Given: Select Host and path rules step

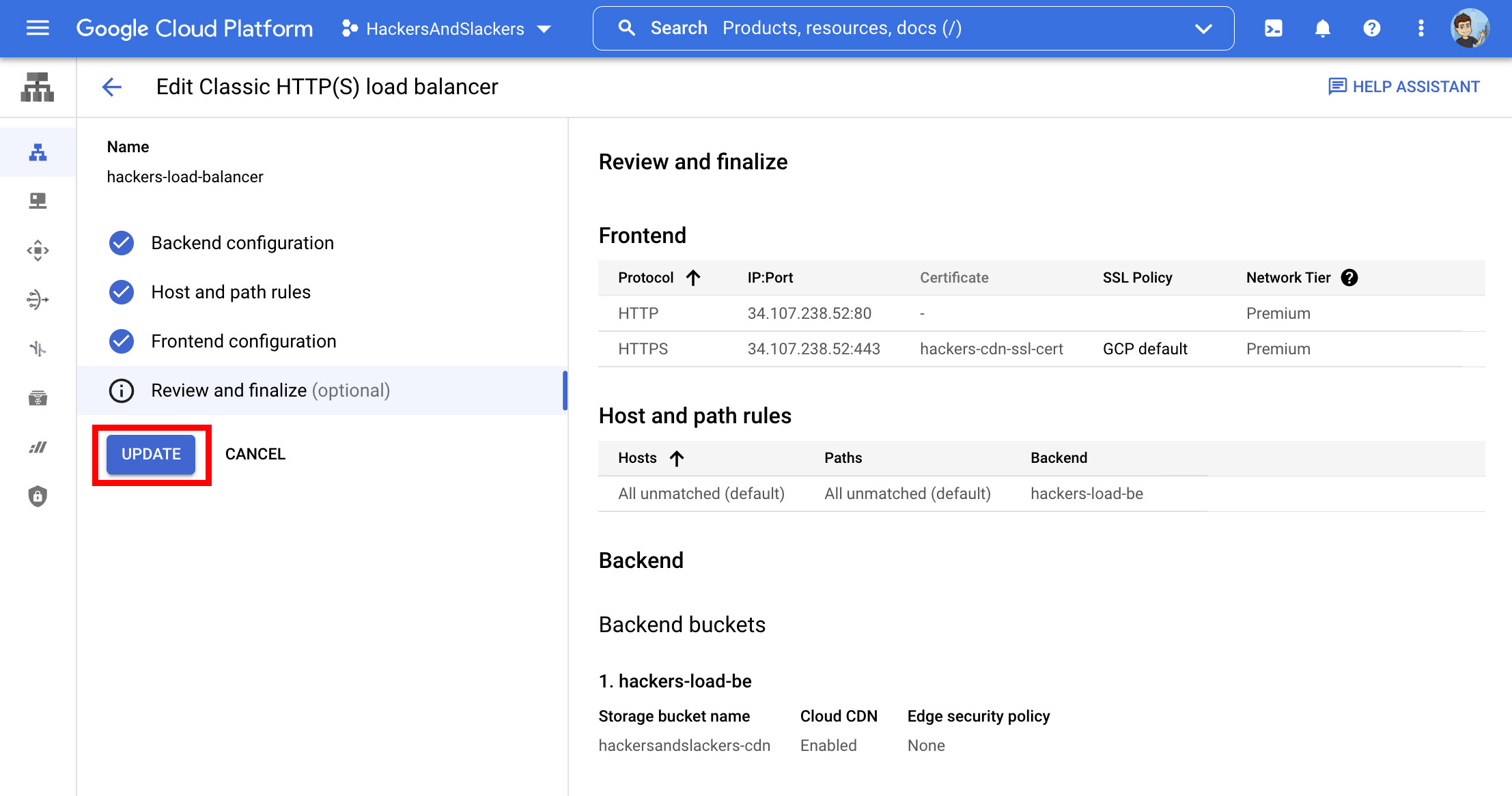Looking at the screenshot, I should (x=230, y=291).
